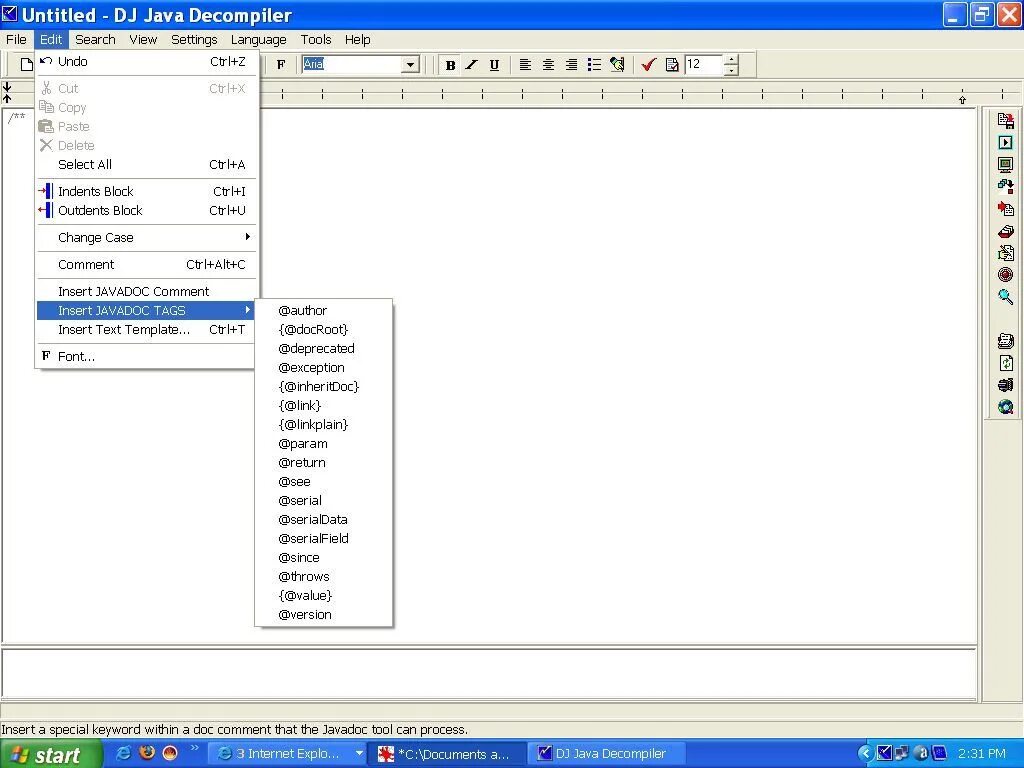Click the document with green refresh arrows icon
The width and height of the screenshot is (1024, 768).
[1006, 363]
